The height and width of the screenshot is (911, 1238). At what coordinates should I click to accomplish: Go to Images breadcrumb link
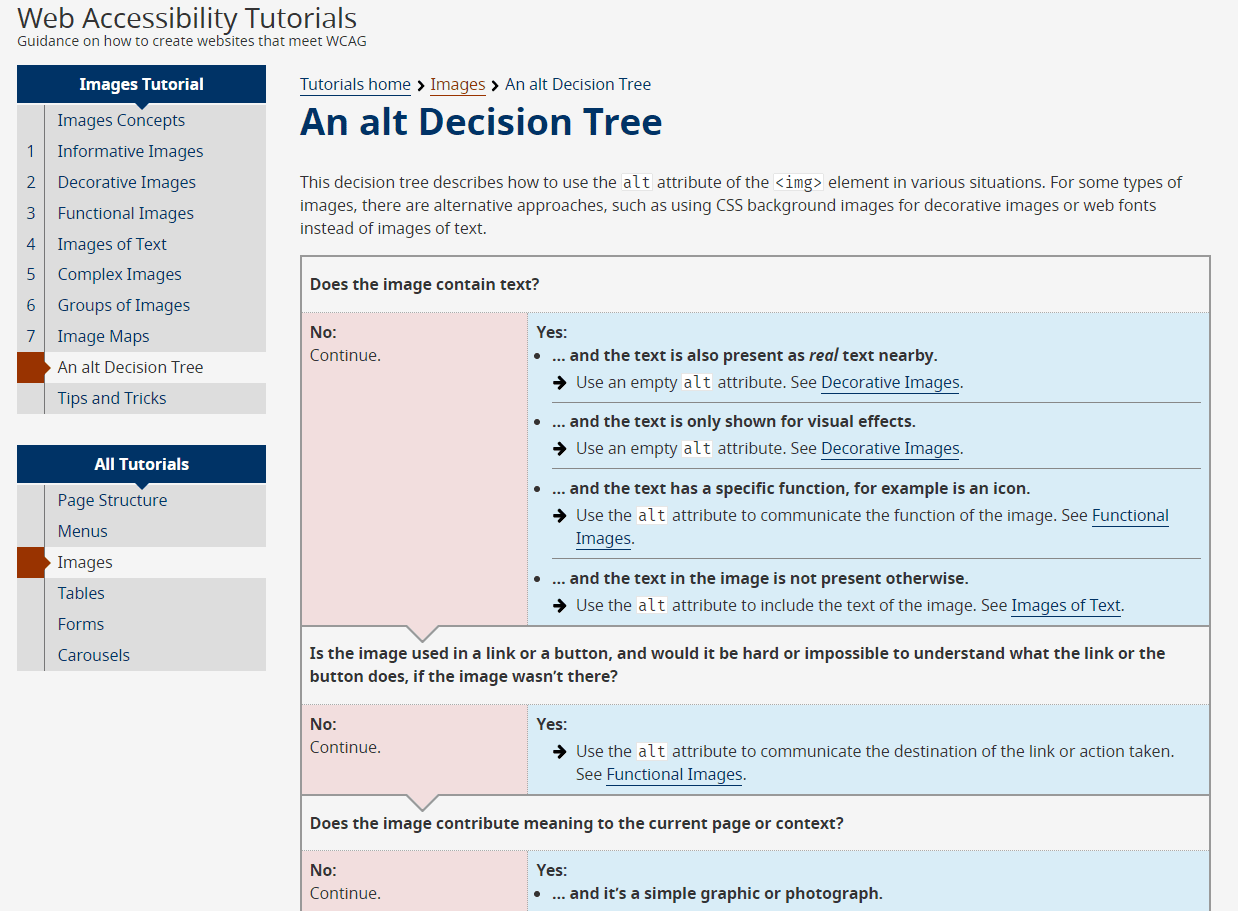click(457, 85)
